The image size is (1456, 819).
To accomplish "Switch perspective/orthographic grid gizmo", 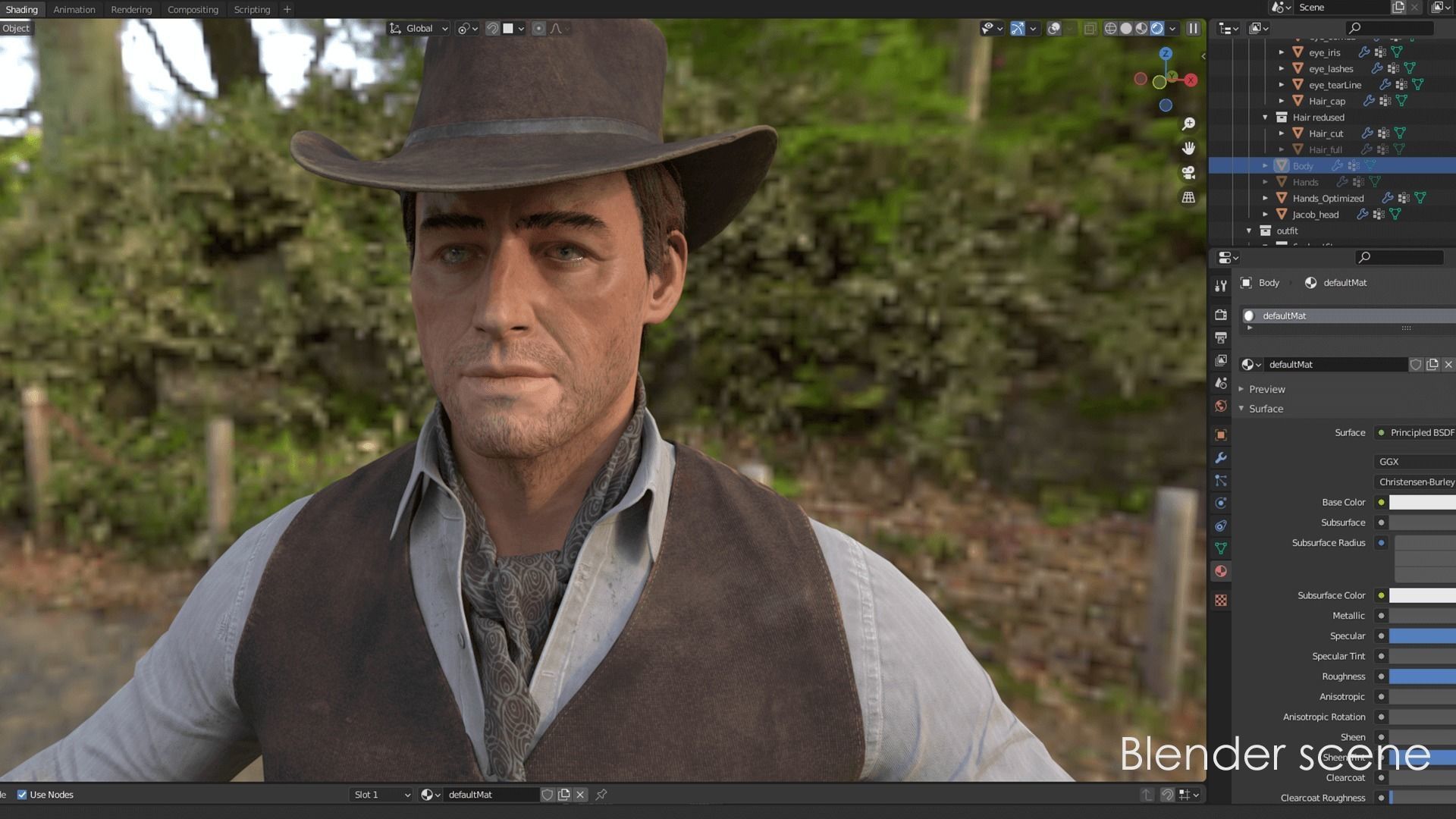I will click(x=1188, y=197).
